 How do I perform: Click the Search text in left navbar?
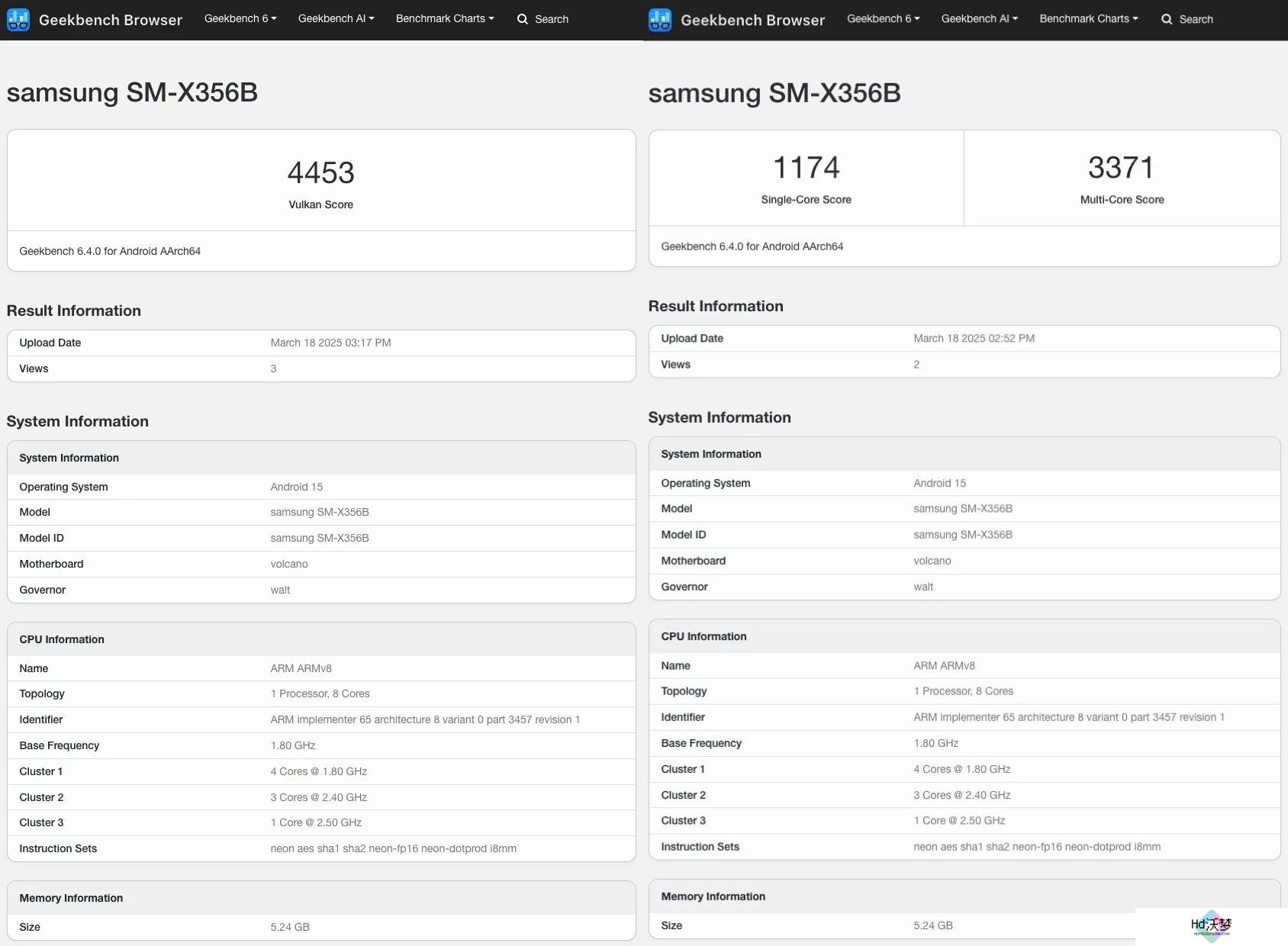point(552,19)
